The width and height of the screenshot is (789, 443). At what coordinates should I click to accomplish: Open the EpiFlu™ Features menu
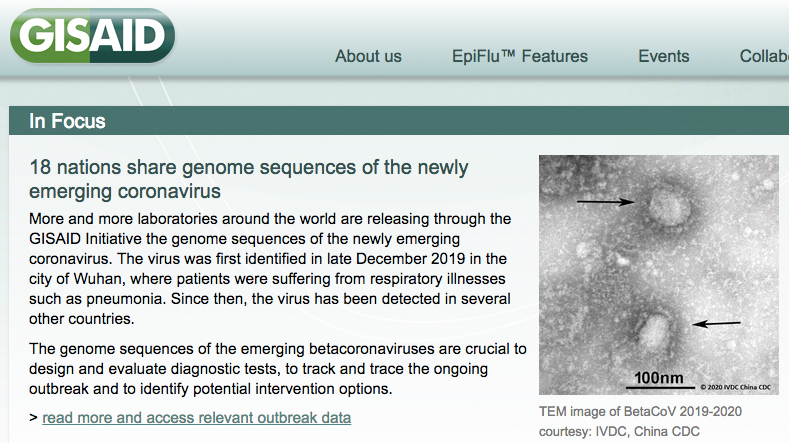point(520,56)
